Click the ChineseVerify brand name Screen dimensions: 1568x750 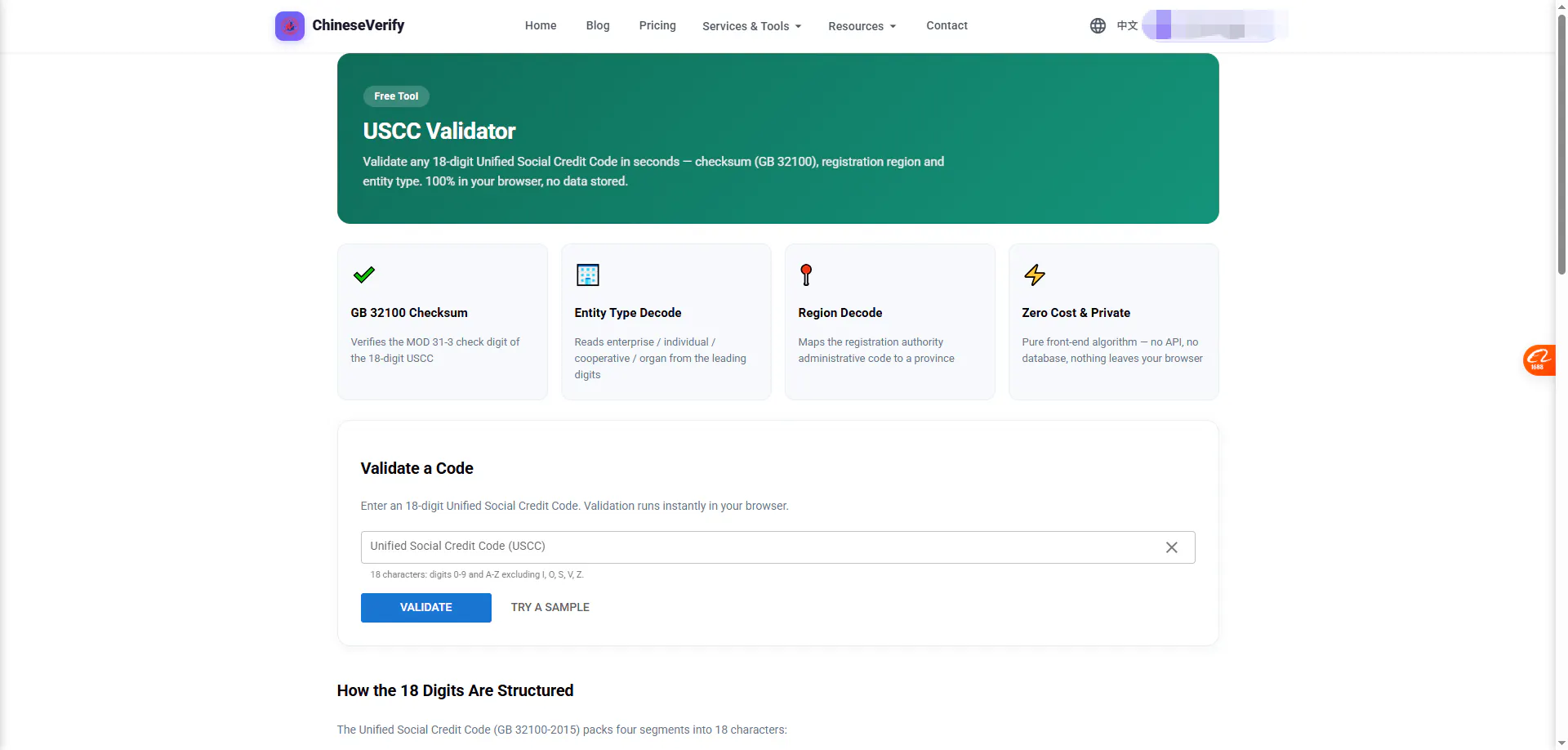[x=359, y=25]
